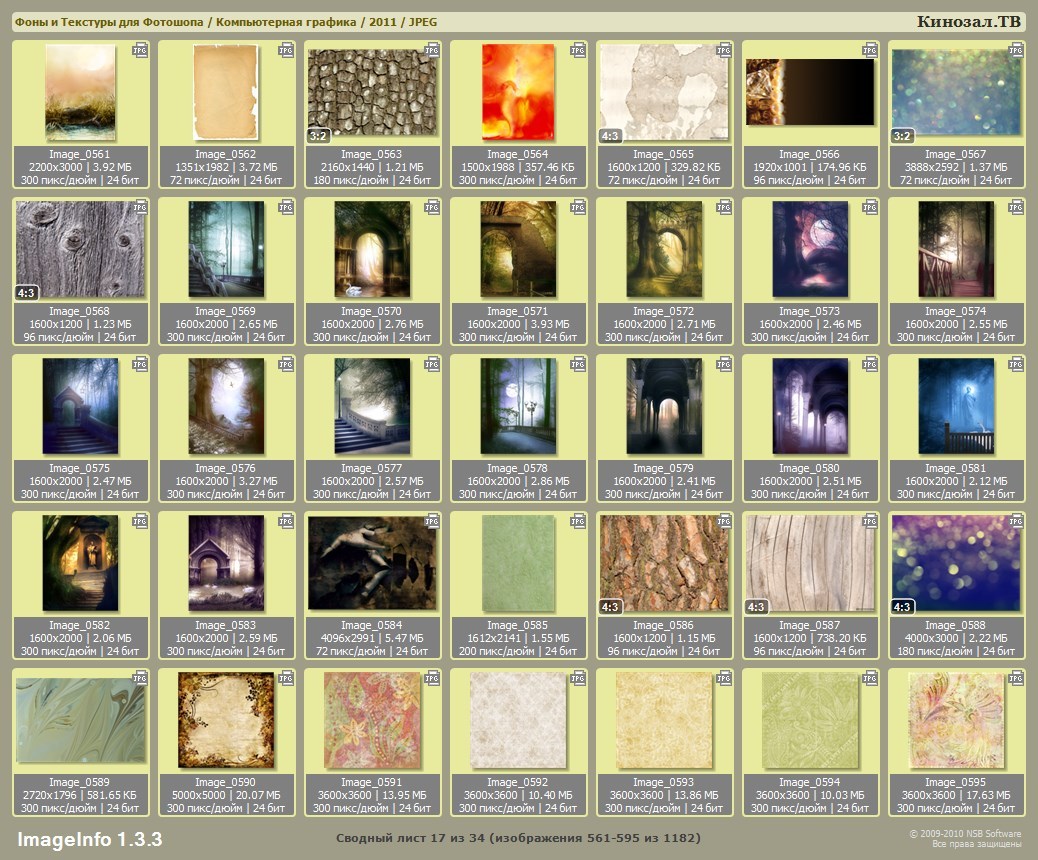Select the Image_0570 glowing archway thumbnail
The image size is (1038, 860).
[371, 249]
